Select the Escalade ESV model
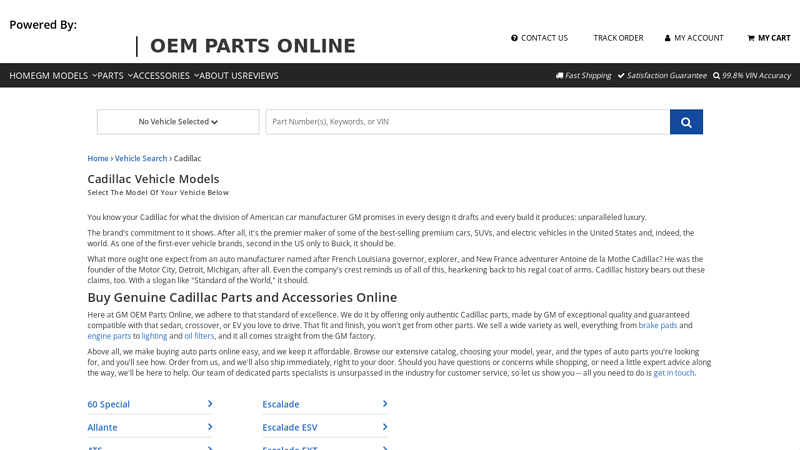The width and height of the screenshot is (800, 450). click(290, 427)
